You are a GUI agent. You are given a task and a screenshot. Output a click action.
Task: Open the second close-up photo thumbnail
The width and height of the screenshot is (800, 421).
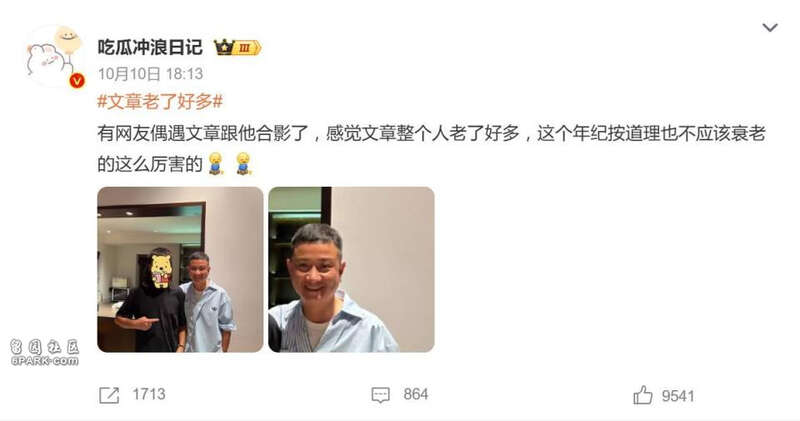pos(351,269)
